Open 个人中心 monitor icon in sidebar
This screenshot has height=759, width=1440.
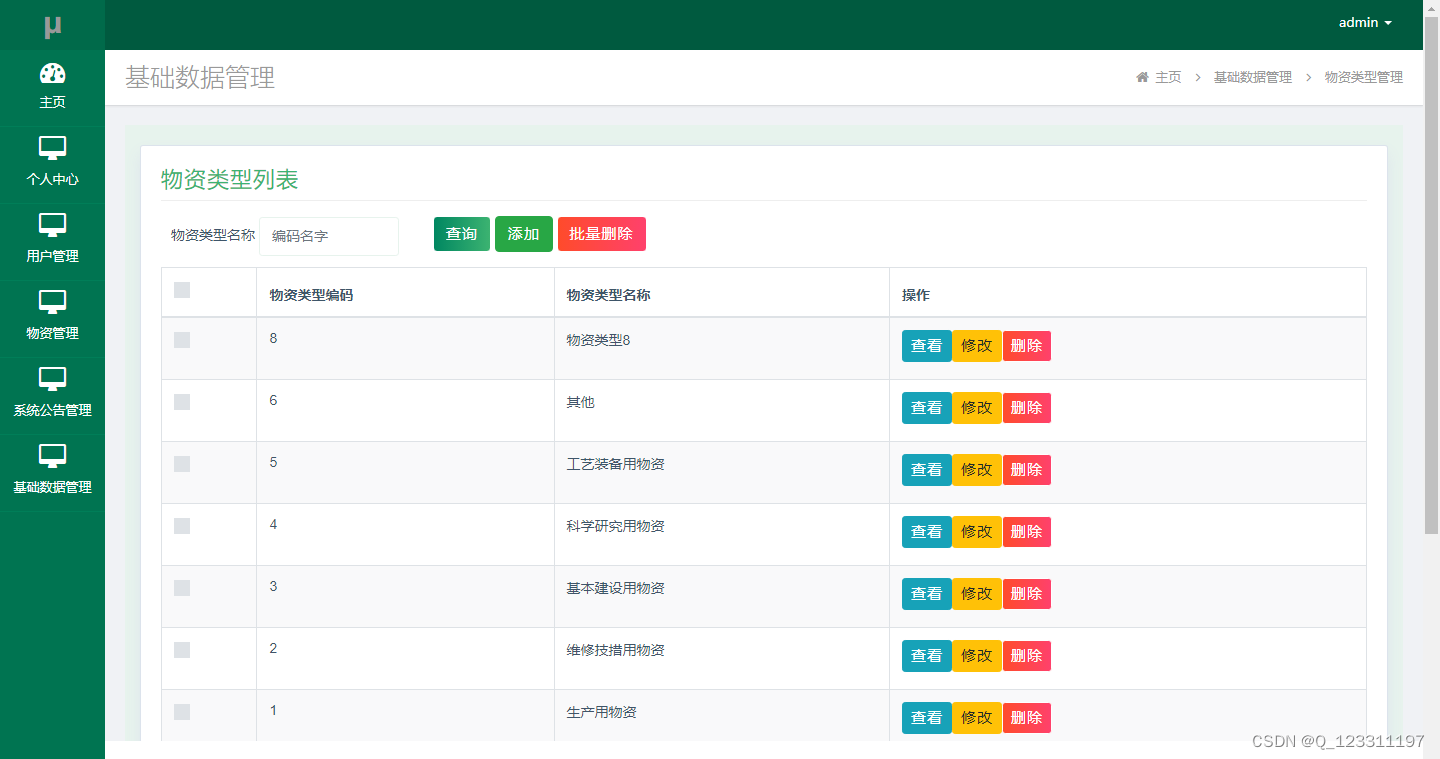click(52, 148)
